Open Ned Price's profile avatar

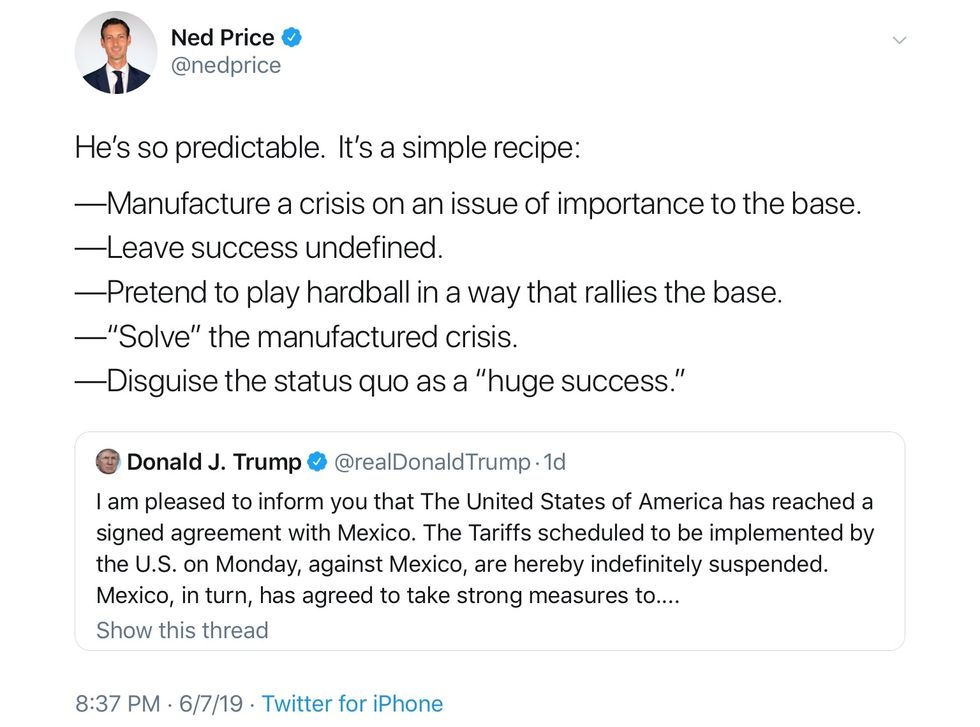116,53
